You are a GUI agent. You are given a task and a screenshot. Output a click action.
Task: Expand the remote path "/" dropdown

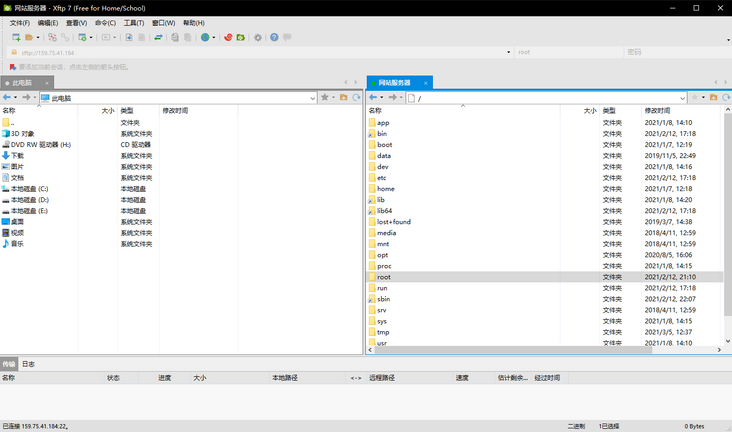click(x=682, y=98)
